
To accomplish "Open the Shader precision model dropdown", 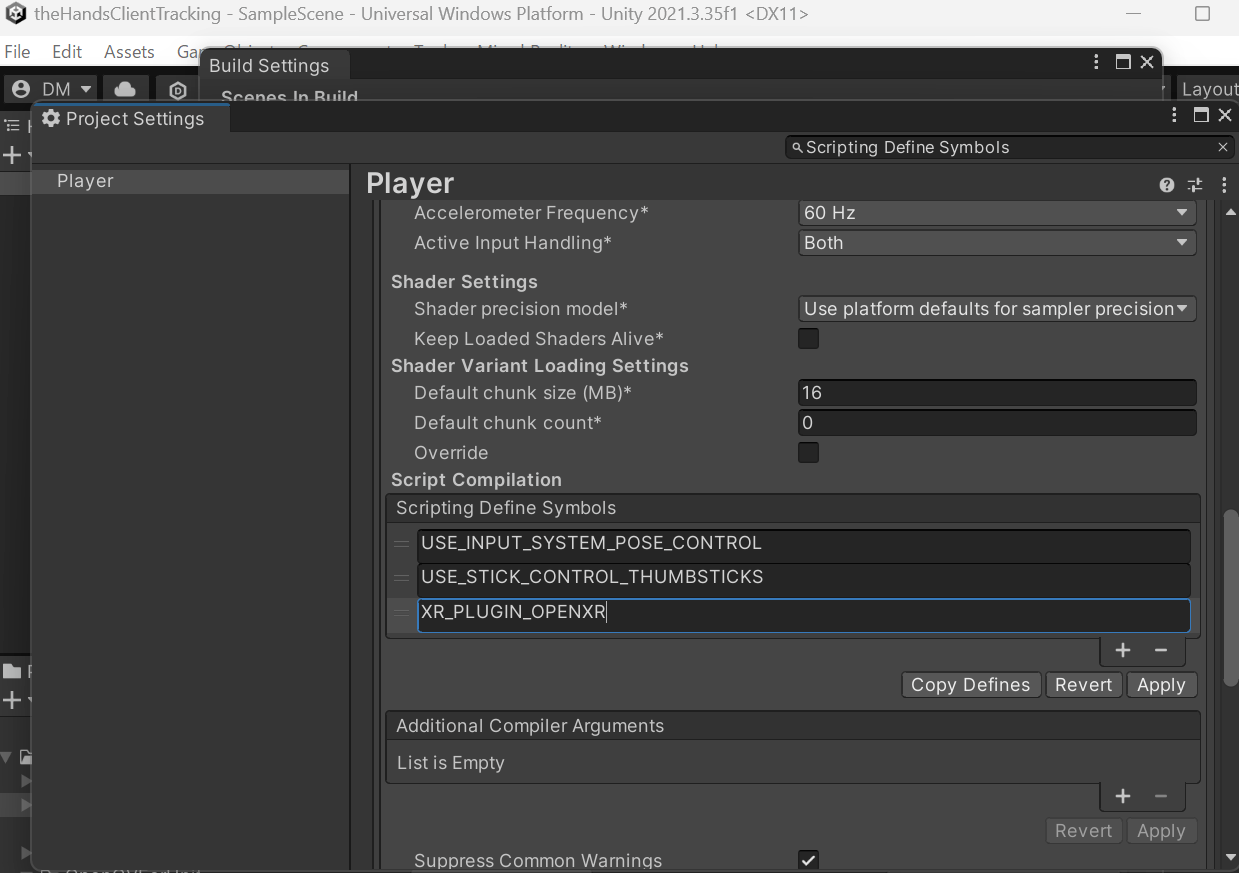I will click(996, 309).
